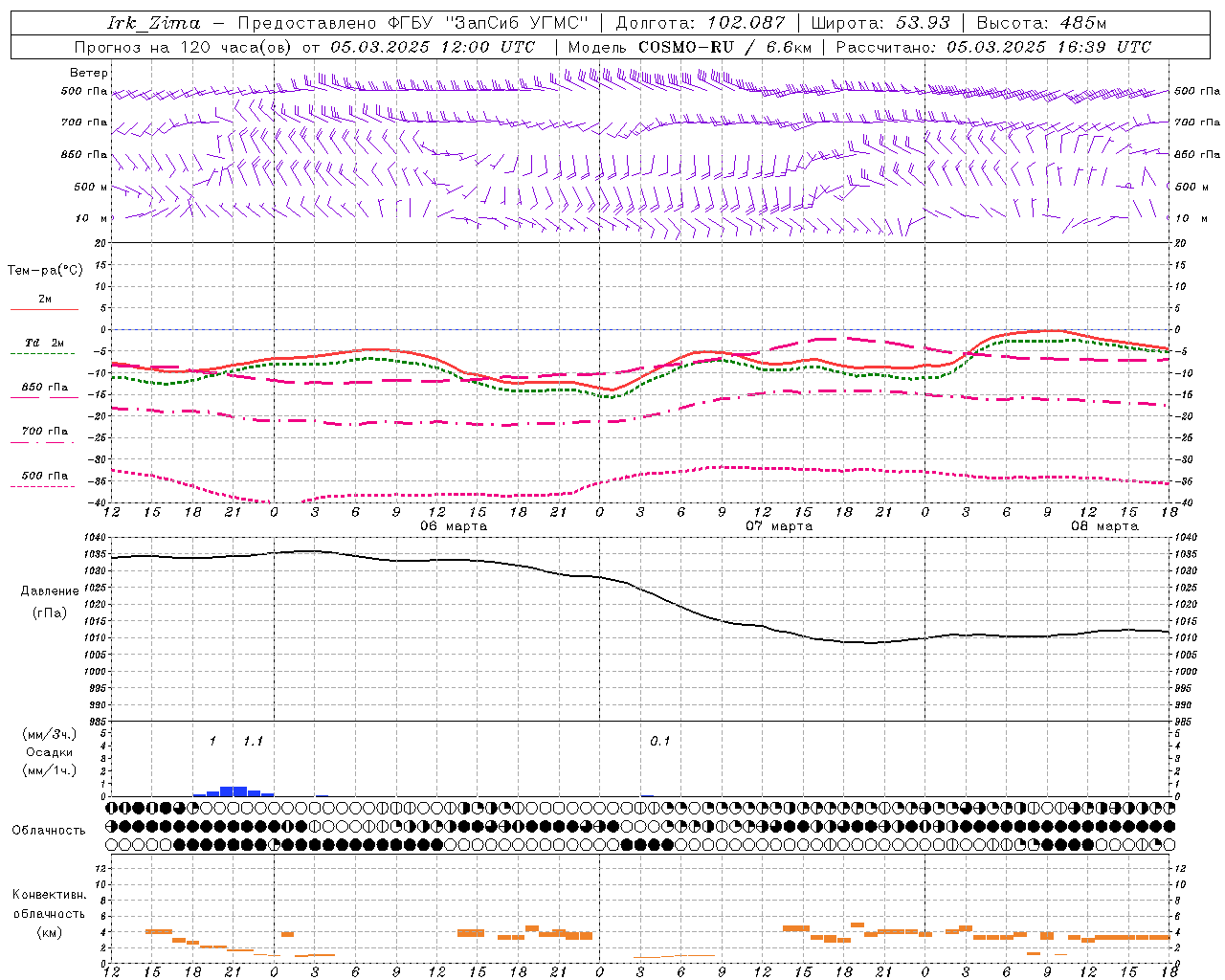Click the "06 марта" date label

point(454,526)
